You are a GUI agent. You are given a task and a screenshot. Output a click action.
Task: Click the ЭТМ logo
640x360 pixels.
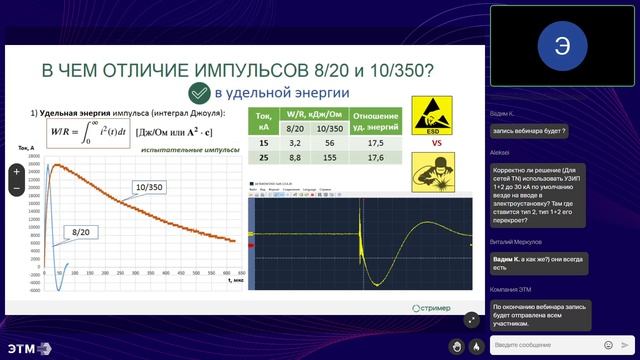pyautogui.click(x=29, y=349)
